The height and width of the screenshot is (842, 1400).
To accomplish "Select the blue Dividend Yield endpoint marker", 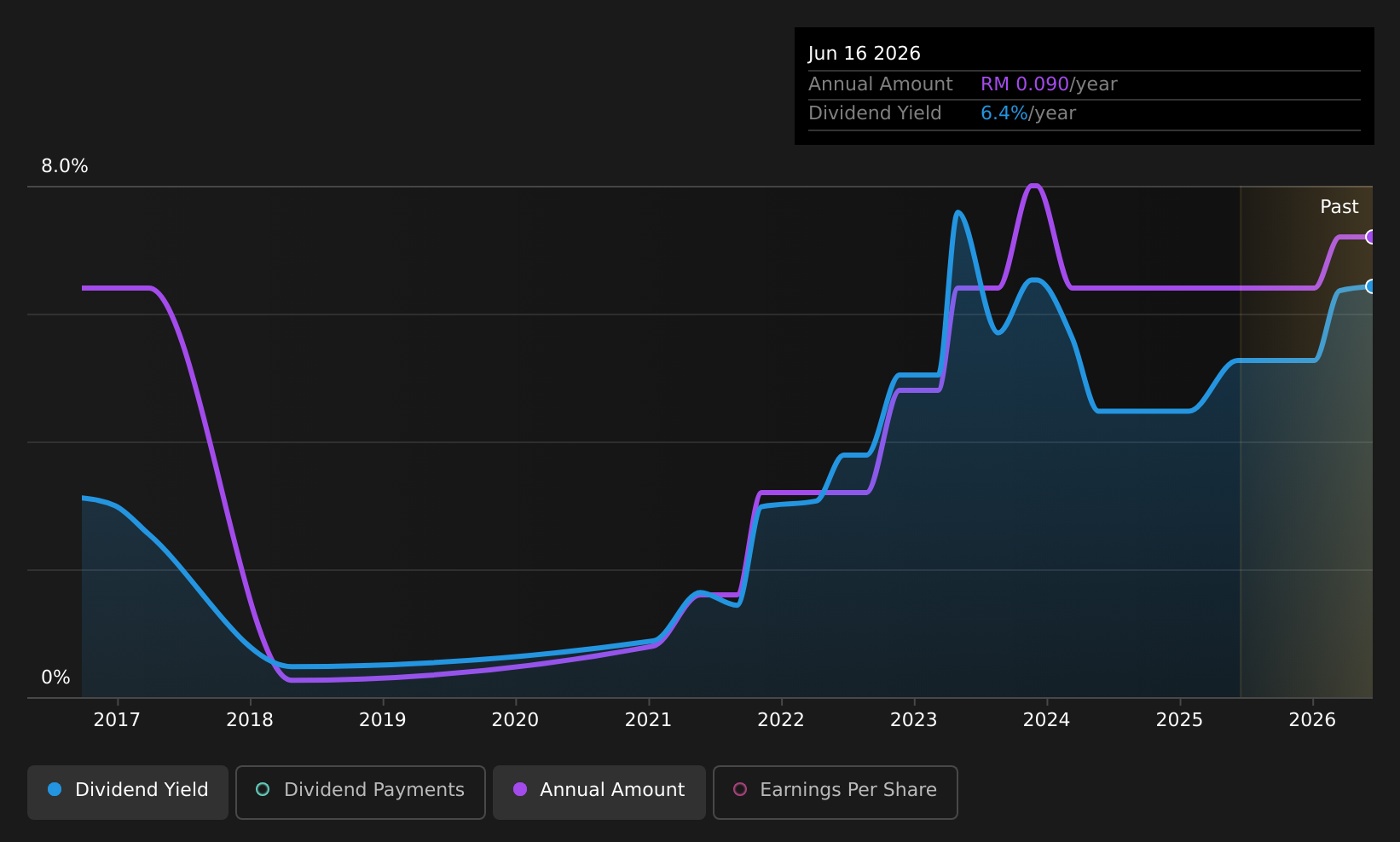I will tap(1370, 286).
